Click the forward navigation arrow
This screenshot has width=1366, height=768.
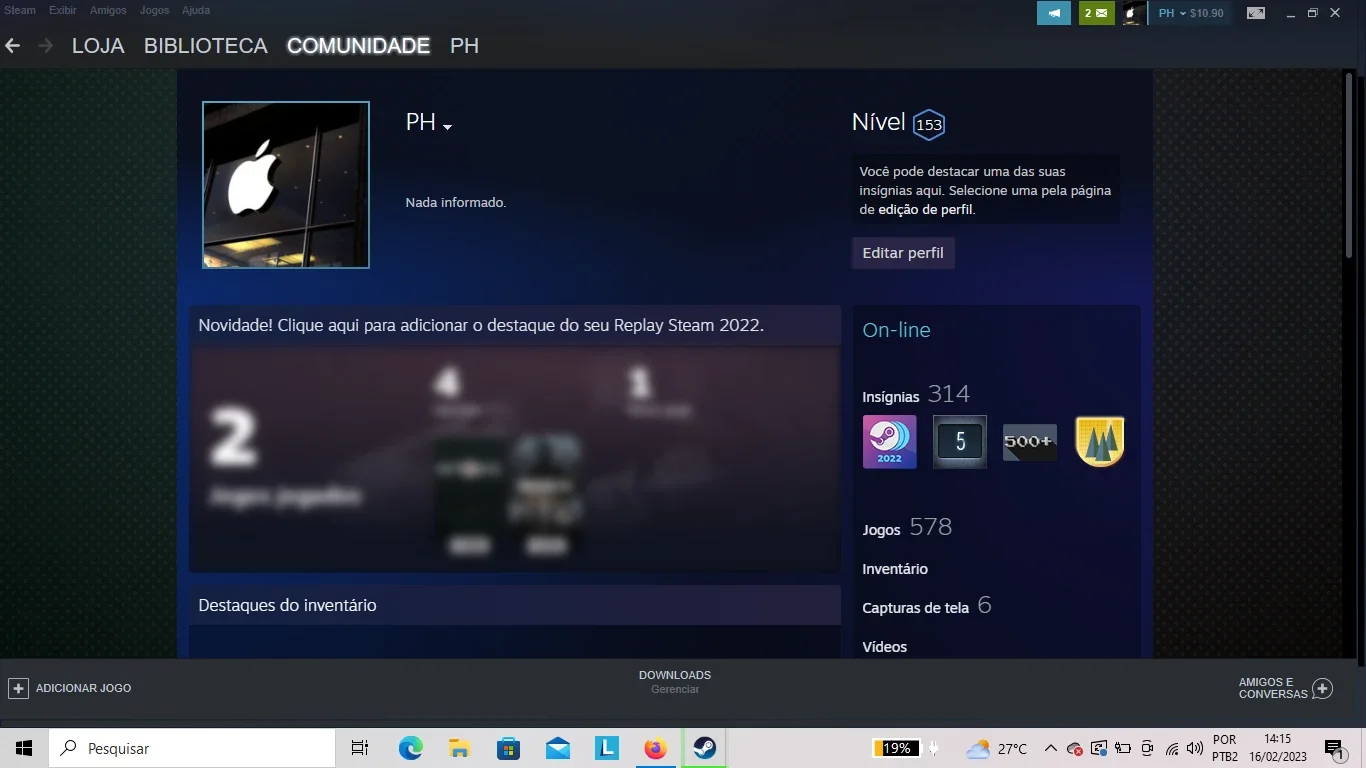click(x=45, y=46)
